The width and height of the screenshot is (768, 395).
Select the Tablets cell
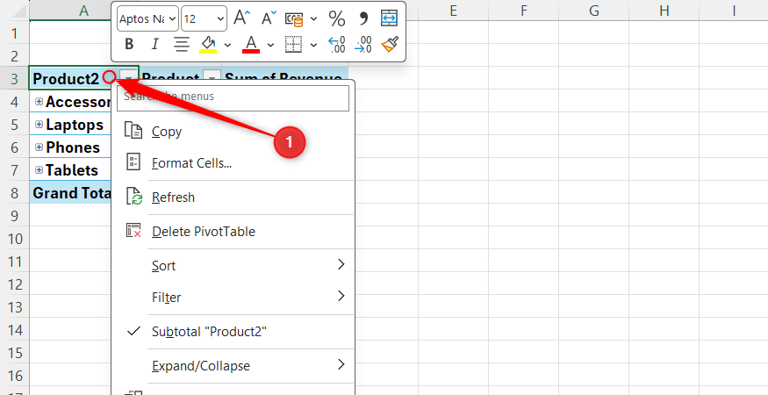[71, 170]
